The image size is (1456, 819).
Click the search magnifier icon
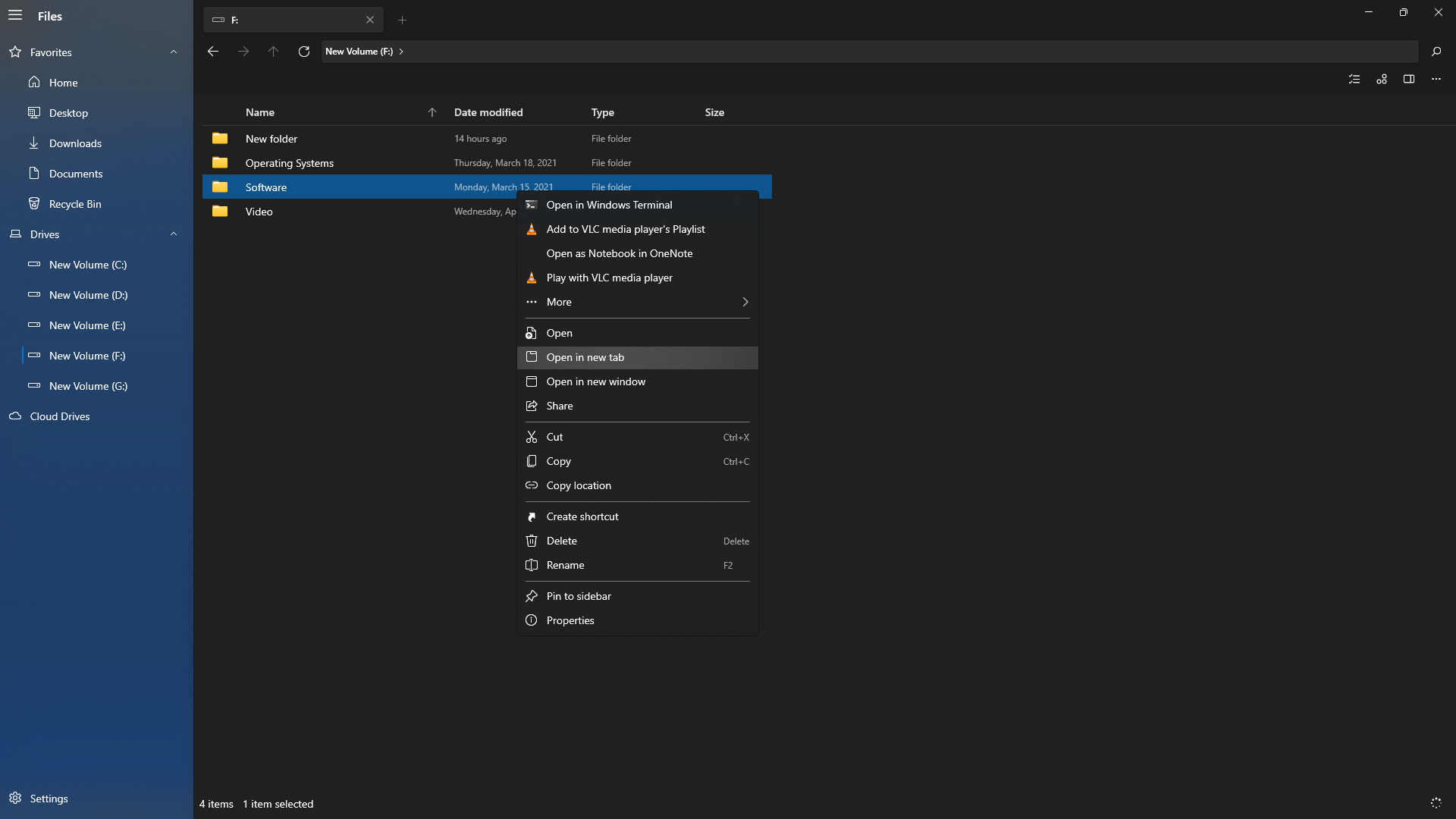pyautogui.click(x=1436, y=52)
